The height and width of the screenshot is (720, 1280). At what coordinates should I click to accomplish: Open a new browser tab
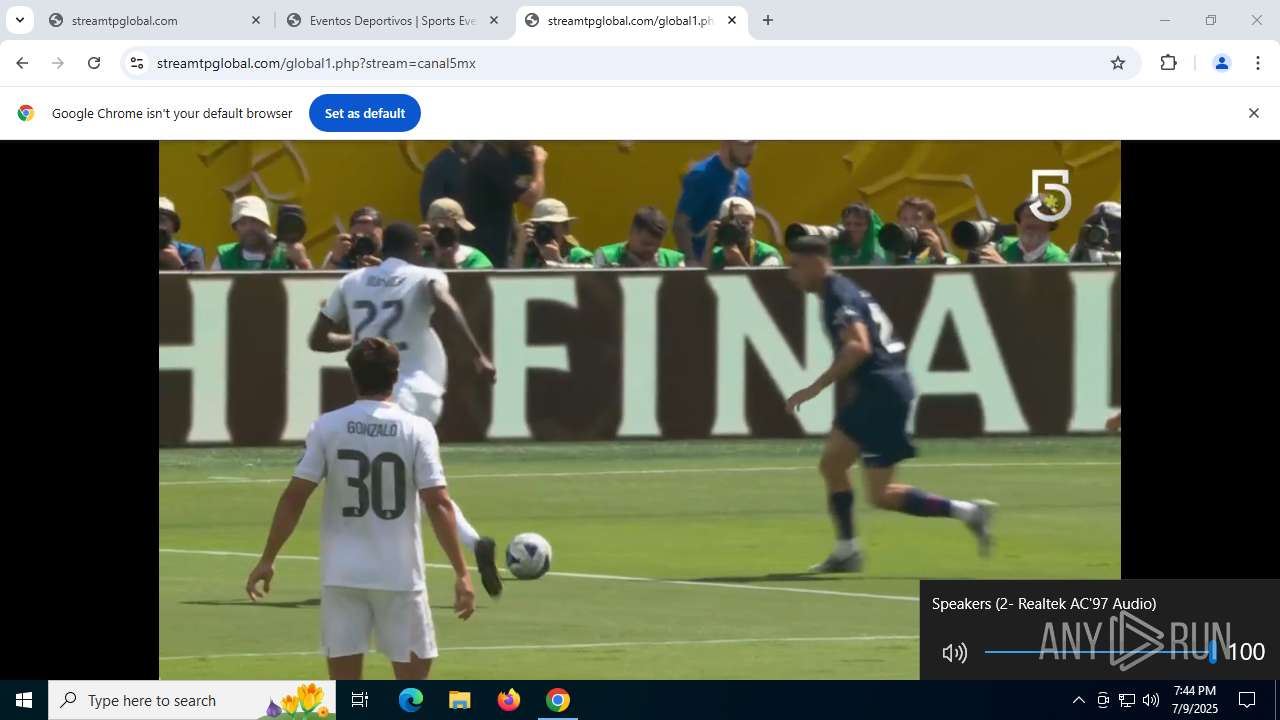click(768, 20)
